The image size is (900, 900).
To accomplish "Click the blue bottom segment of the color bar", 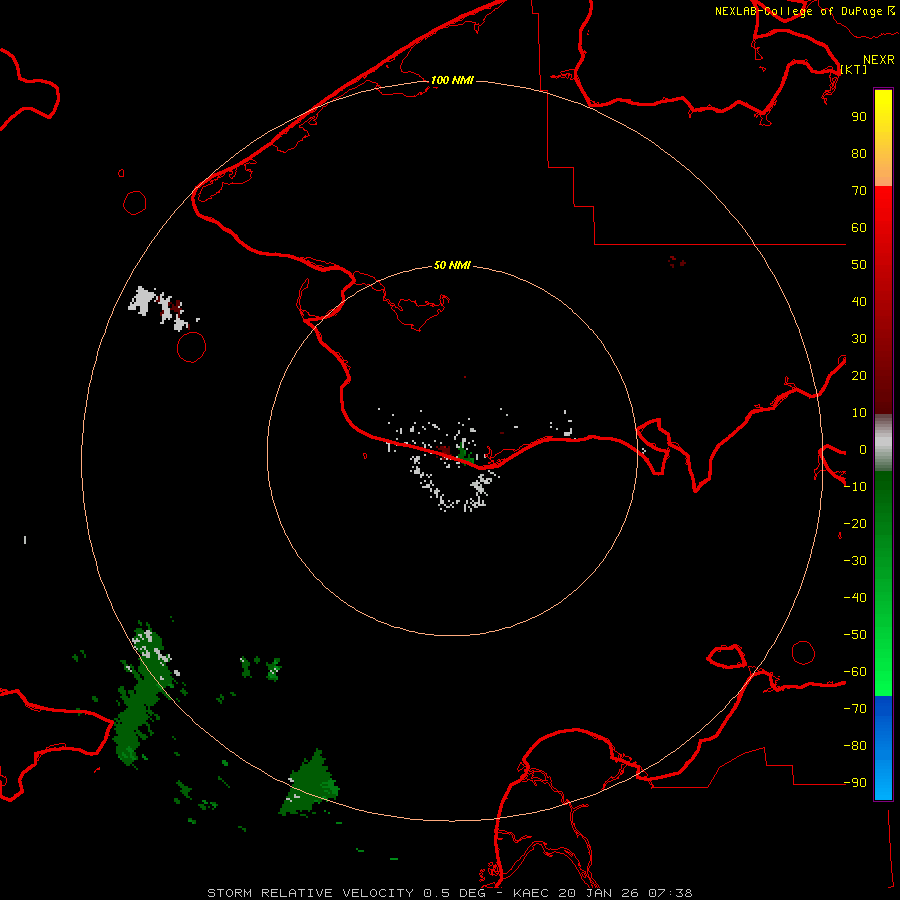I will pyautogui.click(x=883, y=748).
